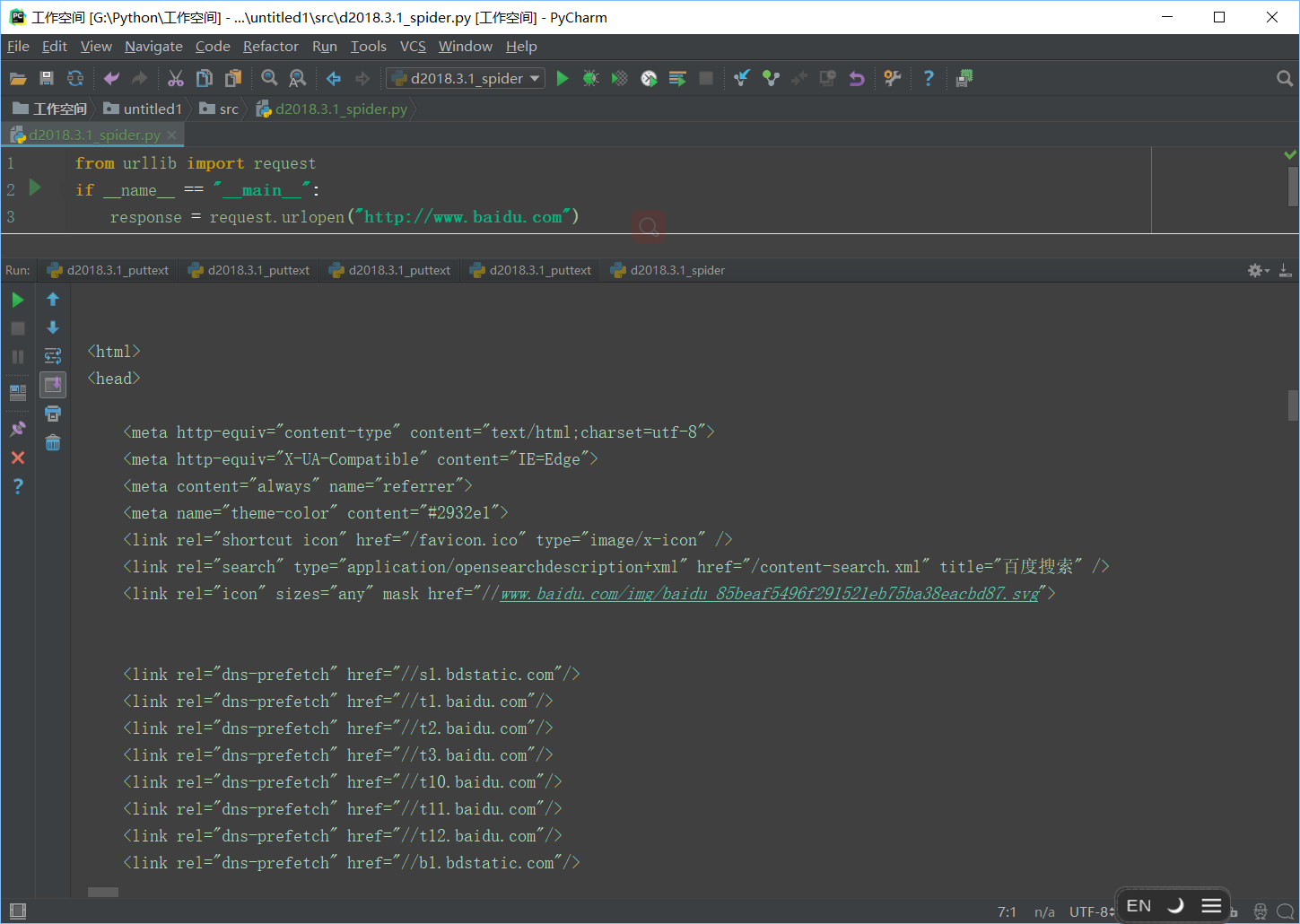
Task: Switch to the d2018.3.1_spider Run tab
Action: [x=667, y=270]
